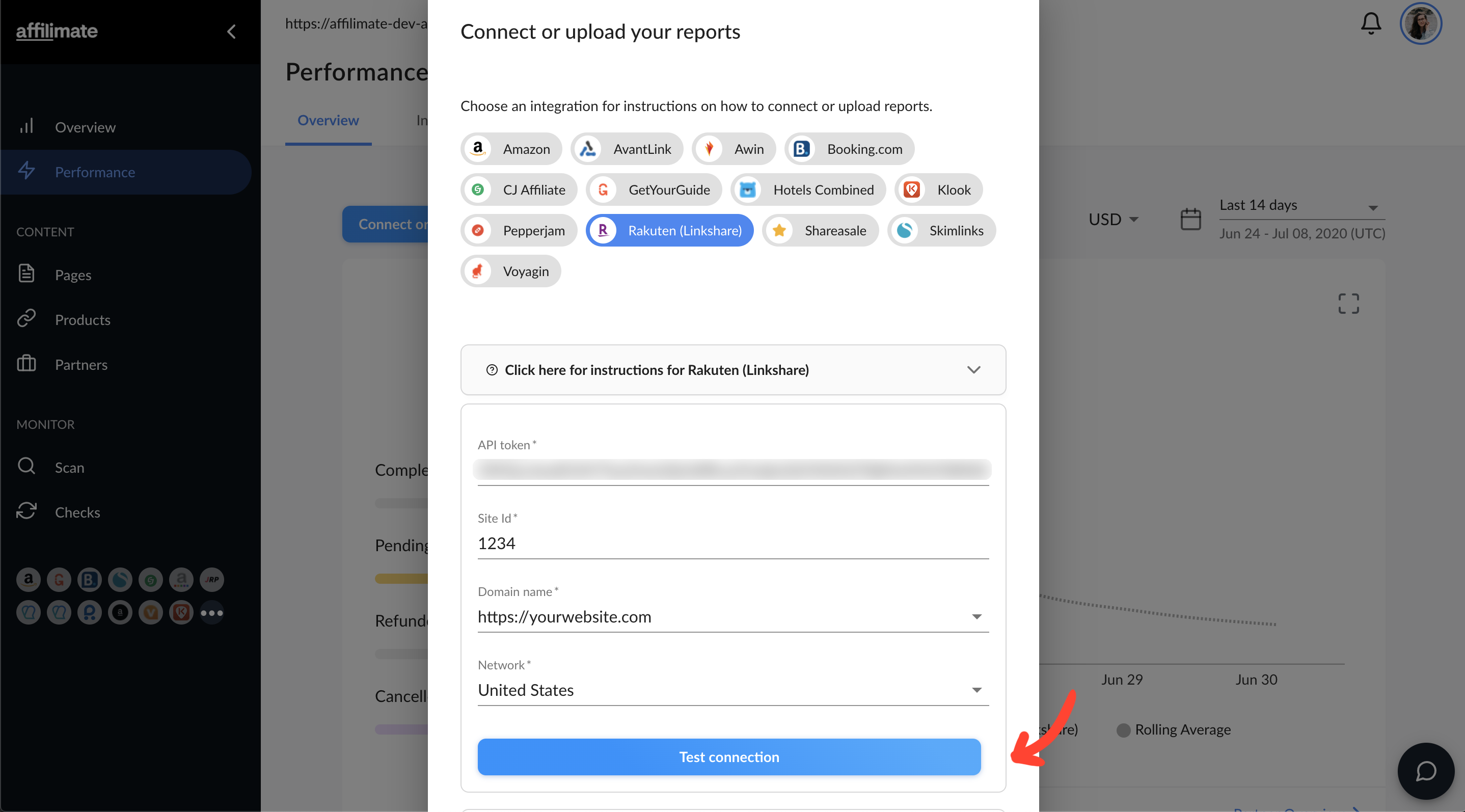This screenshot has width=1465, height=812.
Task: Click the GetYourGuide icon in the sidebar
Action: pyautogui.click(x=59, y=579)
